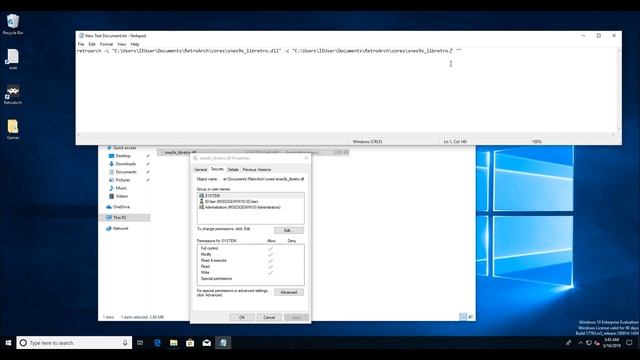Switch Explorer to details view icon
This screenshot has width=640, height=360.
[463, 317]
